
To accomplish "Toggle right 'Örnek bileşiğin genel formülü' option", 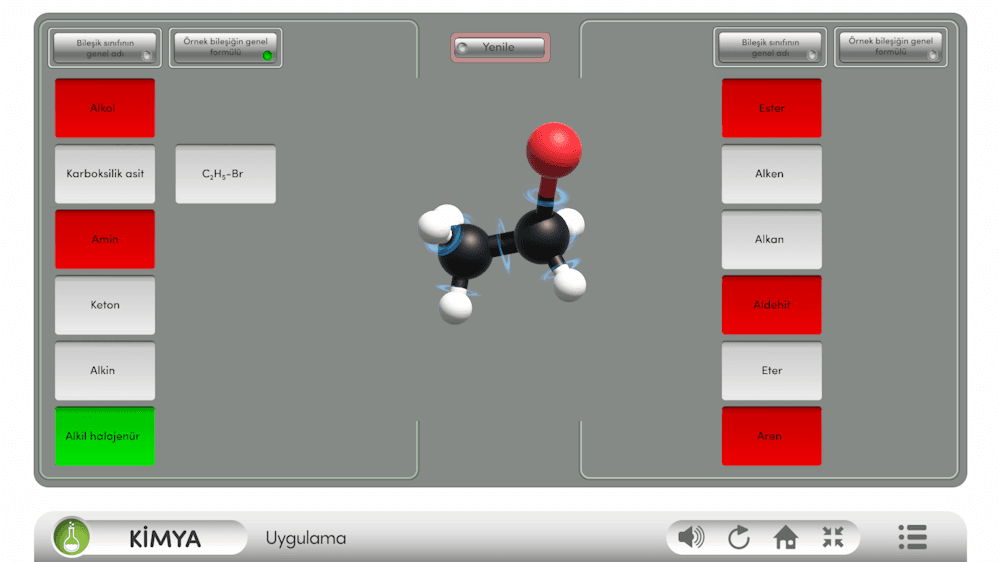I will [x=890, y=47].
